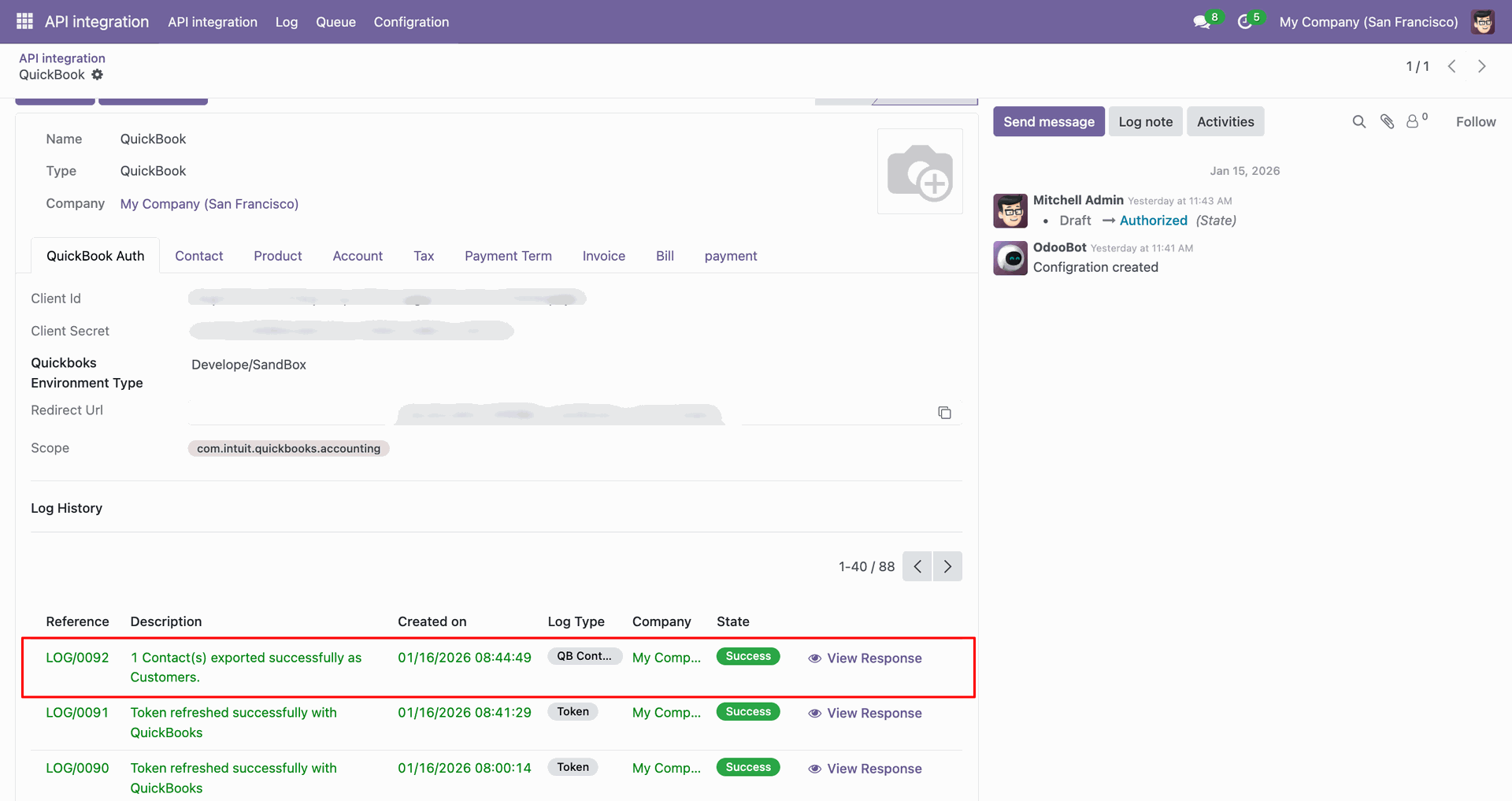The image size is (1512, 801).
Task: Open My Company (San Francisco) company link
Action: pos(209,204)
